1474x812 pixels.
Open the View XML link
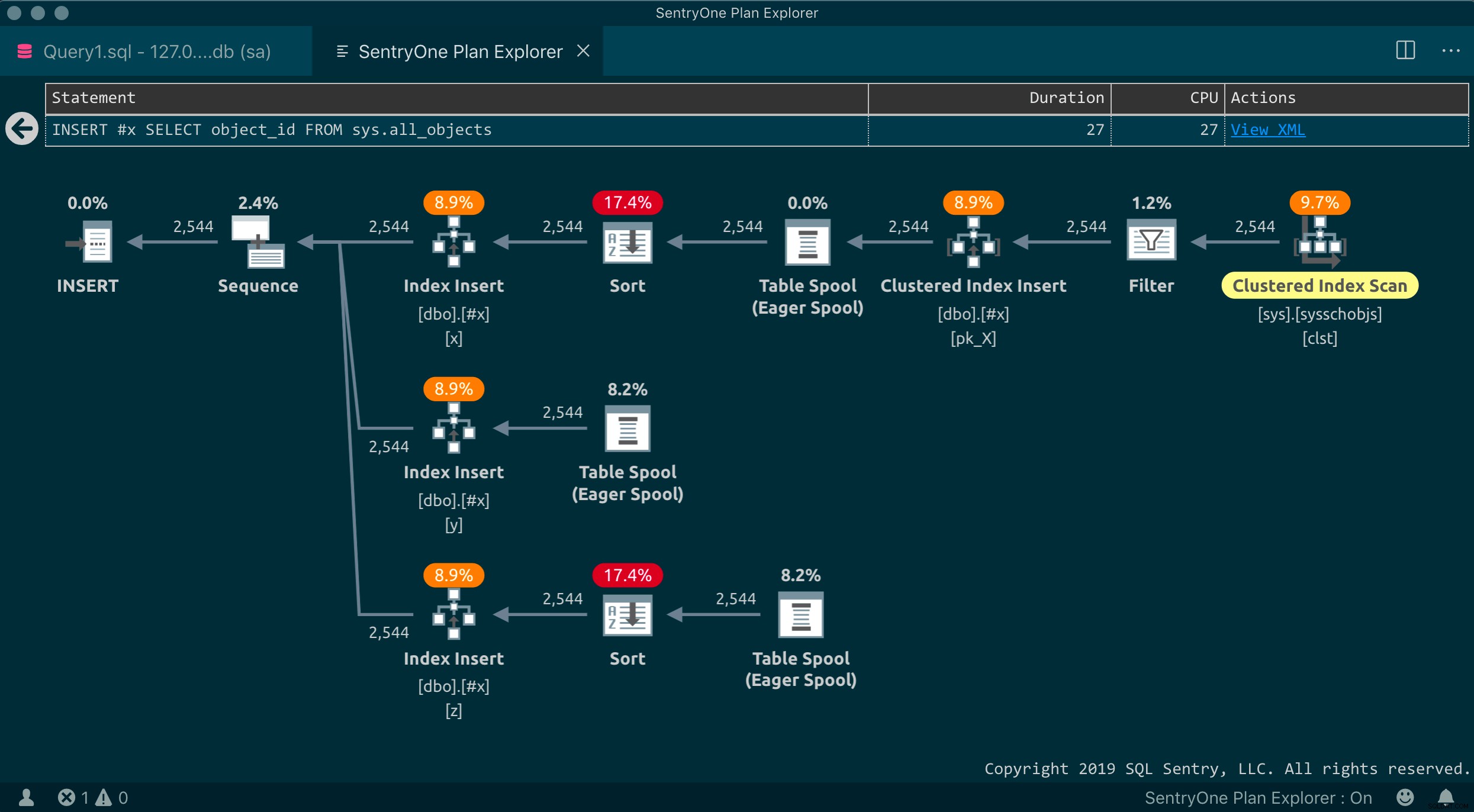coord(1267,130)
